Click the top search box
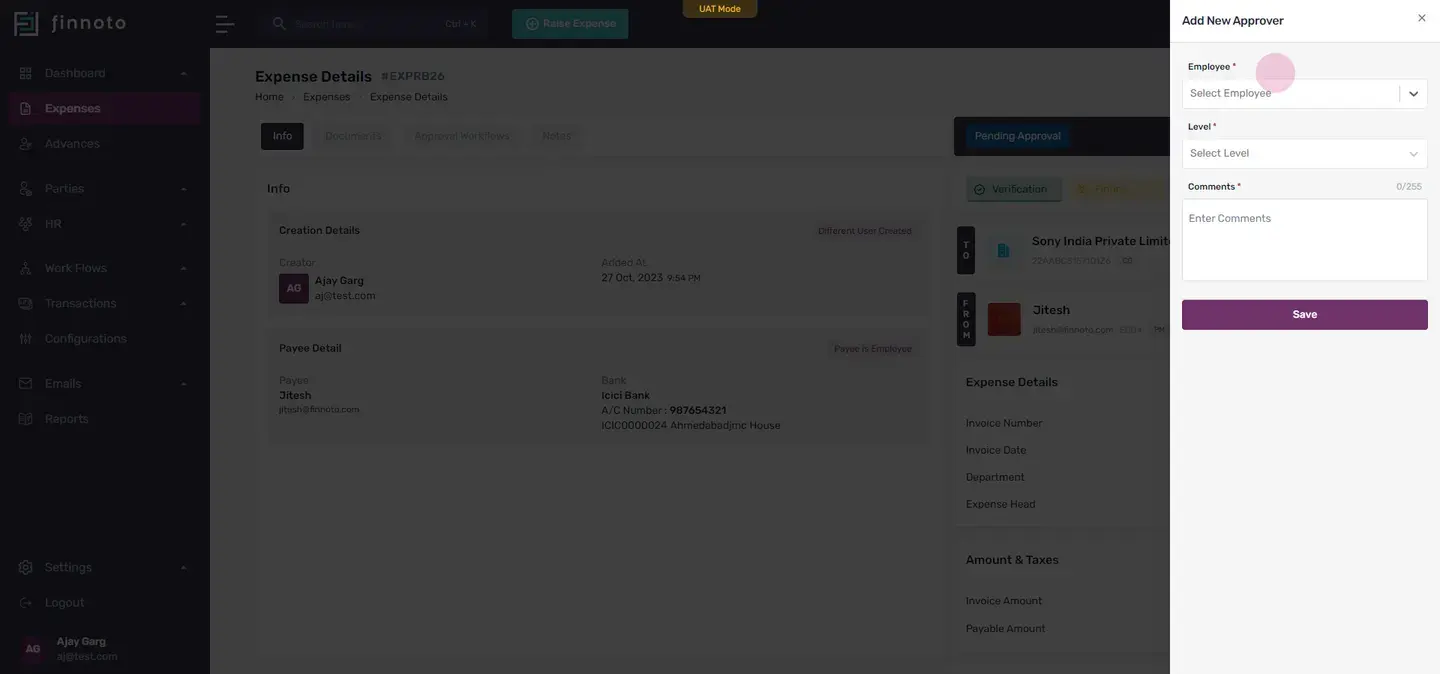 click(x=374, y=24)
